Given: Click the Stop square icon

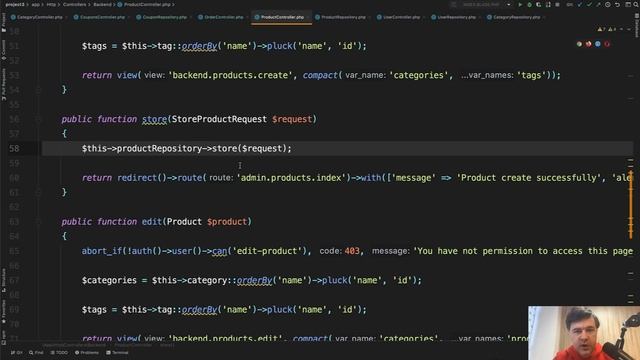Looking at the screenshot, I should click(x=558, y=4).
